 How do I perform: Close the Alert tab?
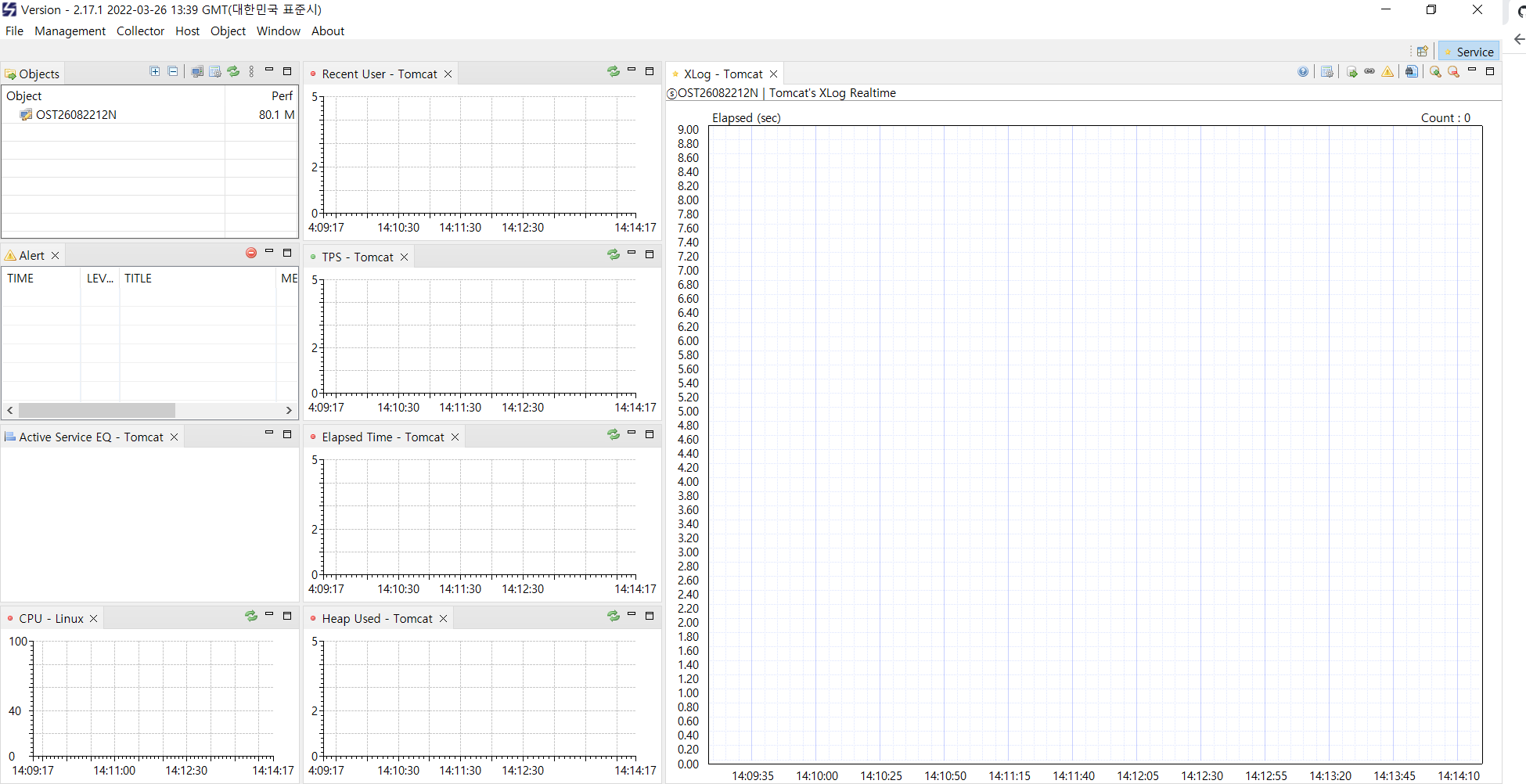(56, 256)
